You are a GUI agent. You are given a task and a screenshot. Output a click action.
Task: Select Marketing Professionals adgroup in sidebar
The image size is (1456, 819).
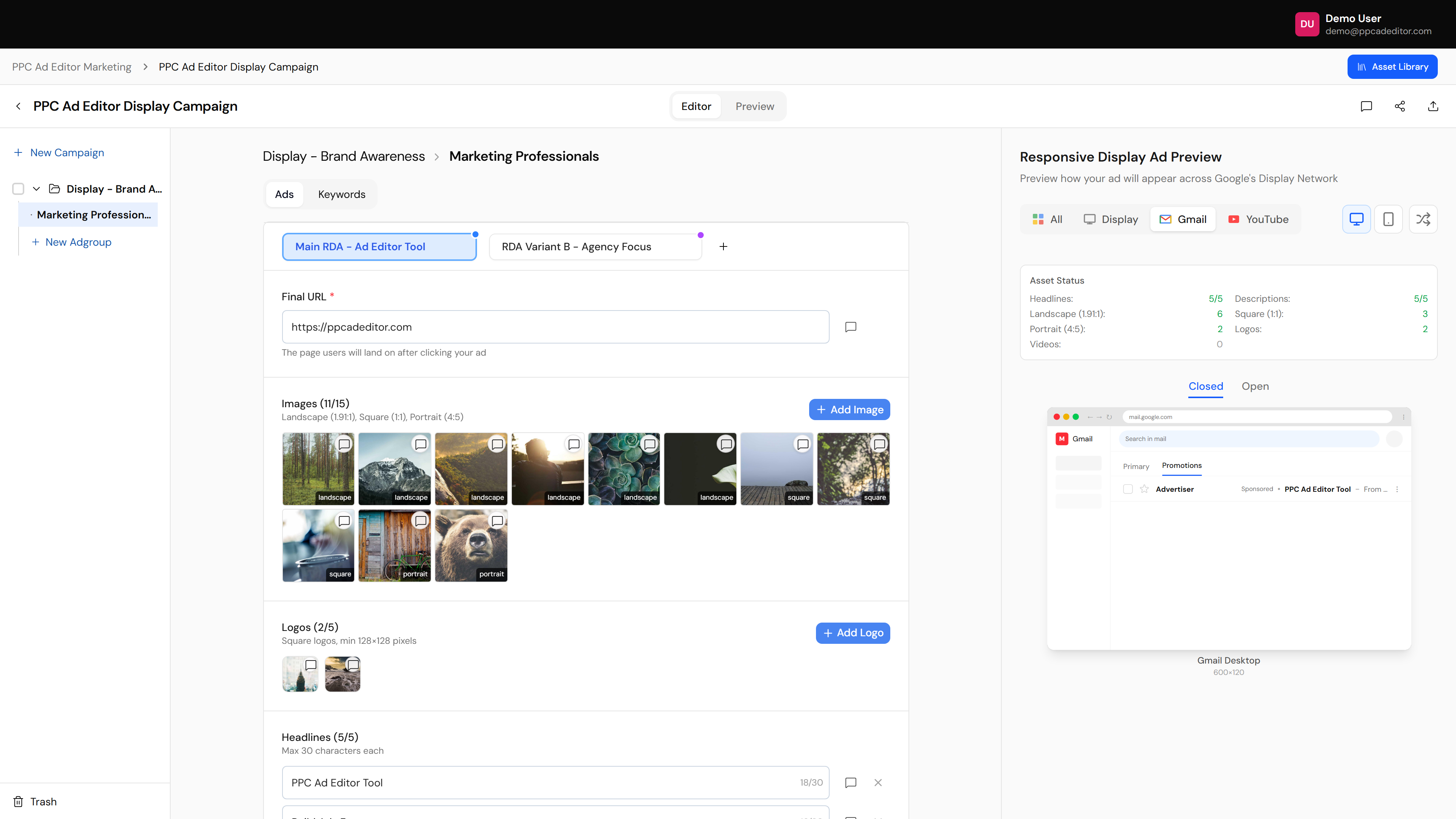(x=88, y=215)
